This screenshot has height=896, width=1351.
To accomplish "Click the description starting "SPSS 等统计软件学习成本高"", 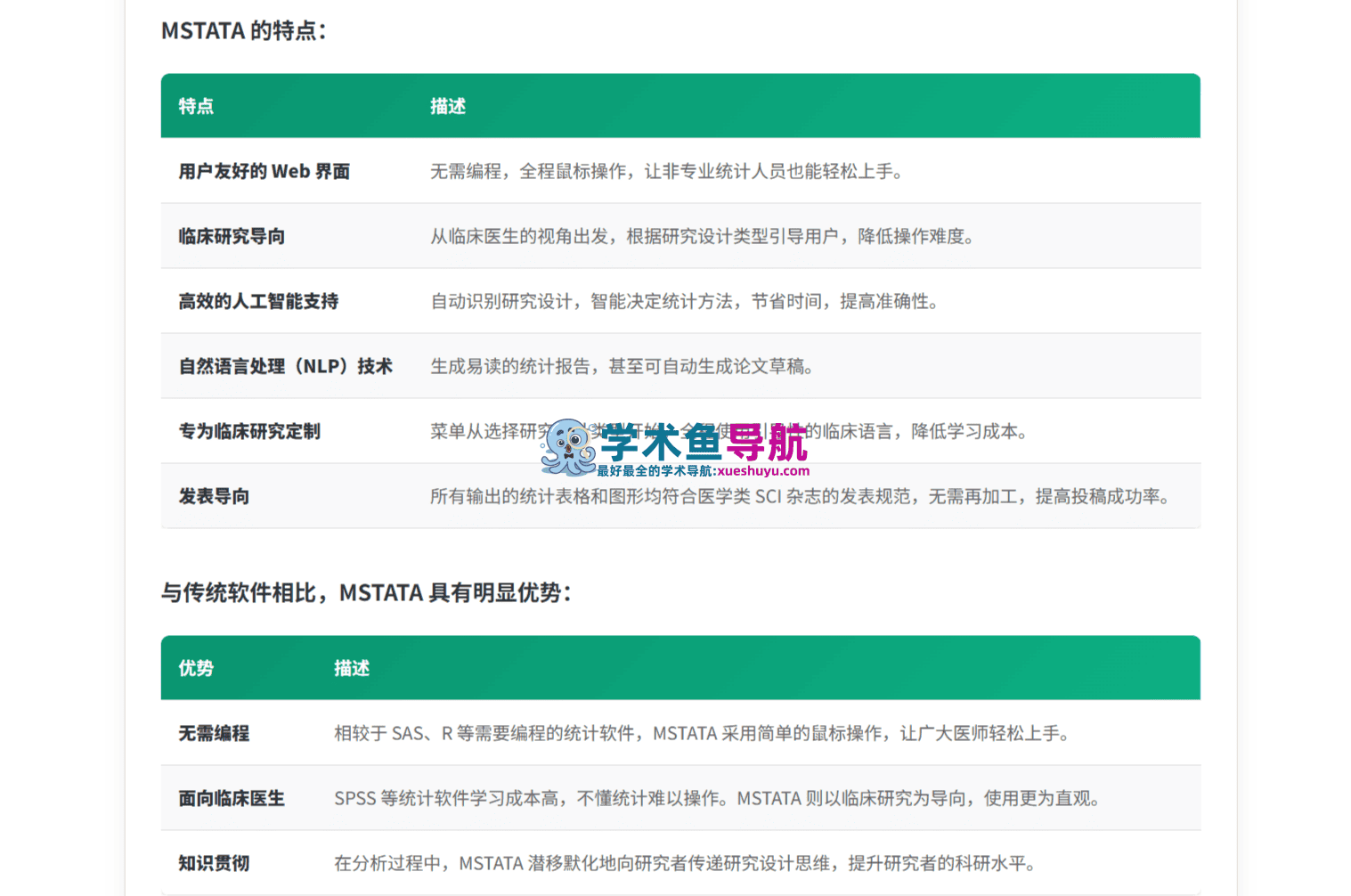I will click(718, 798).
